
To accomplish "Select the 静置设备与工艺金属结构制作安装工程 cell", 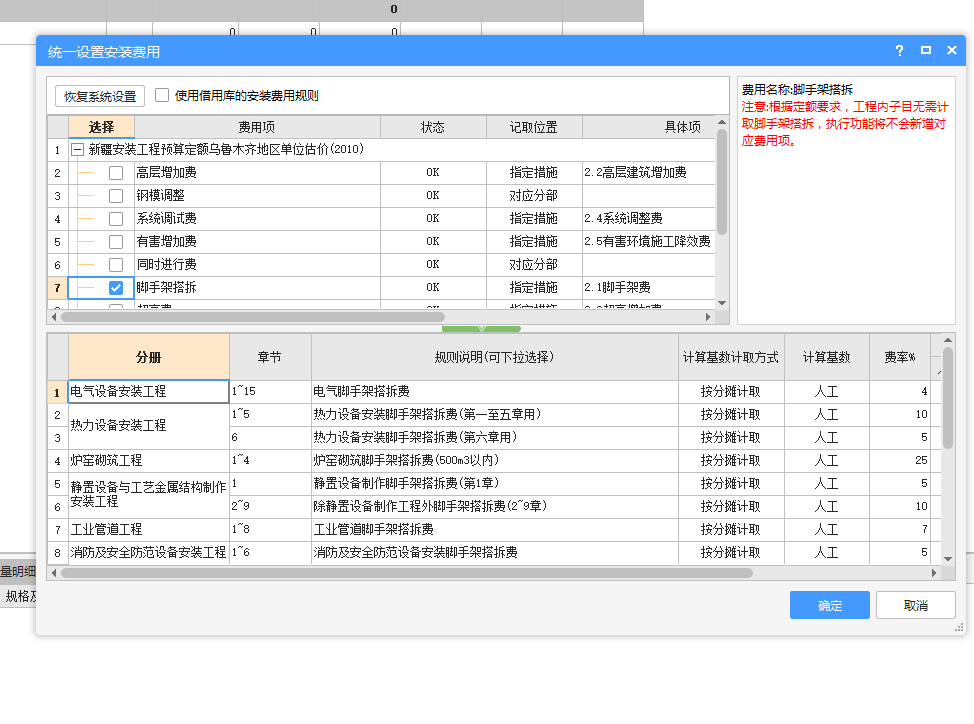I will tap(149, 495).
